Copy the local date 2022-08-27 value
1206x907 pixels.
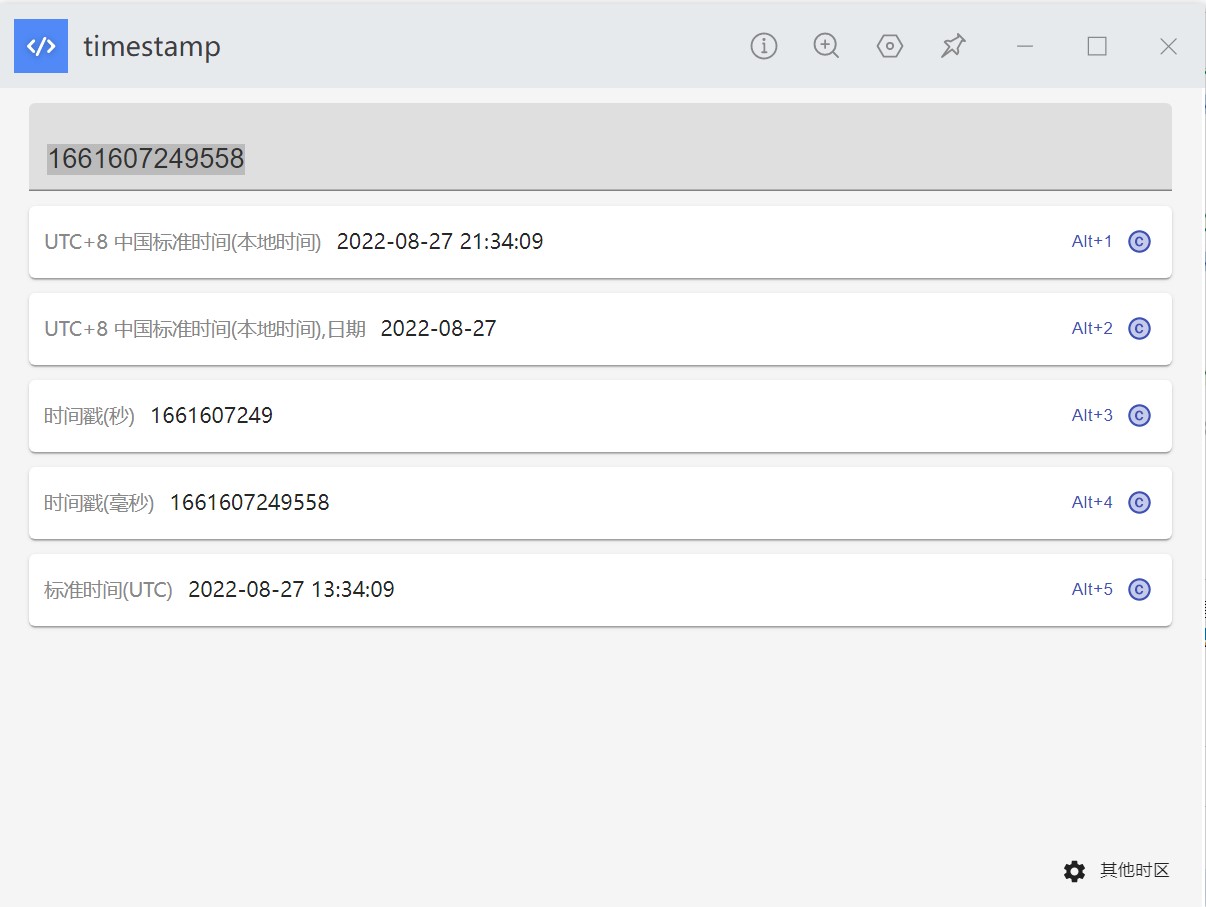1139,329
